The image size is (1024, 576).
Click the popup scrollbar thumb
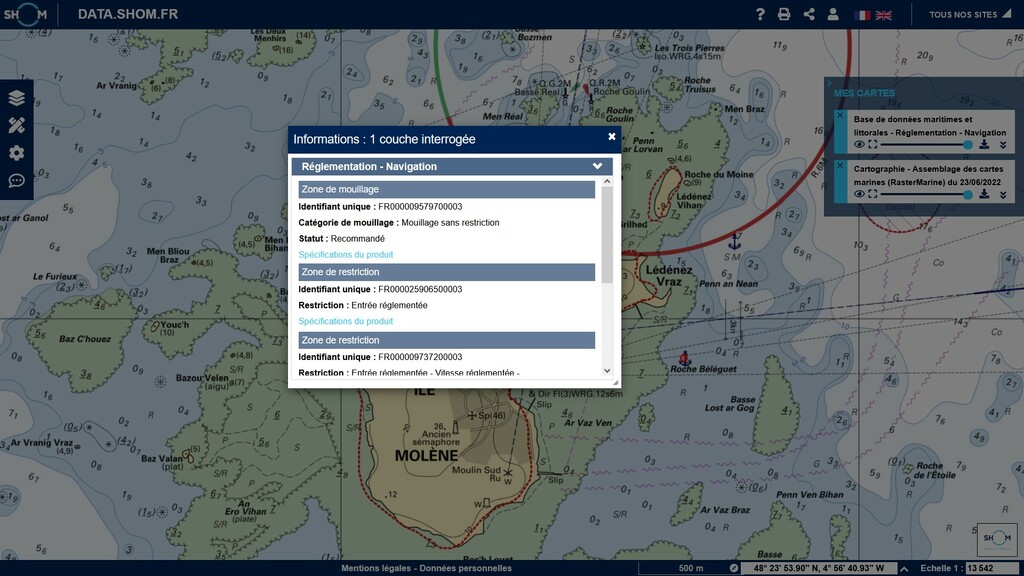pyautogui.click(x=607, y=235)
